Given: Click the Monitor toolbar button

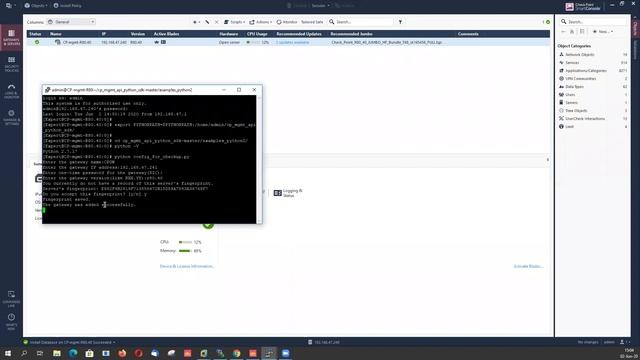Looking at the screenshot, I should (x=287, y=22).
